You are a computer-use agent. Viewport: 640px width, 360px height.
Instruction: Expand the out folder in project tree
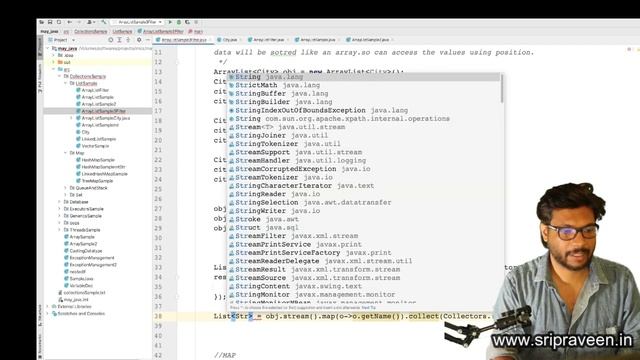click(54, 62)
